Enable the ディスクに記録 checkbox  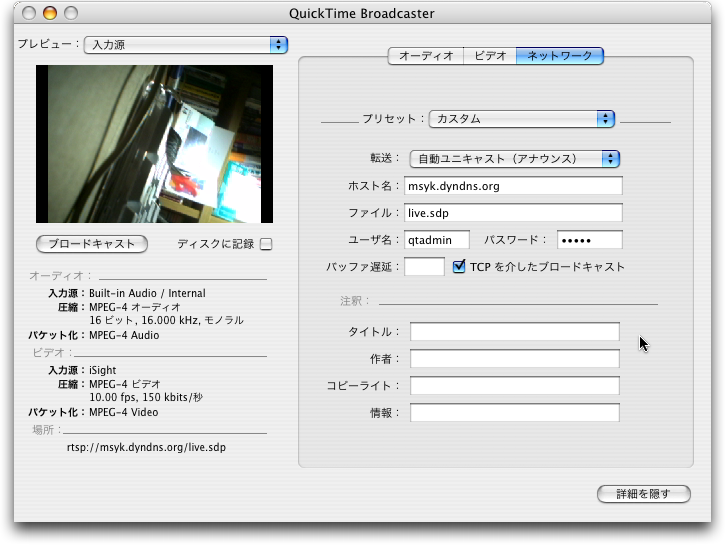click(266, 244)
